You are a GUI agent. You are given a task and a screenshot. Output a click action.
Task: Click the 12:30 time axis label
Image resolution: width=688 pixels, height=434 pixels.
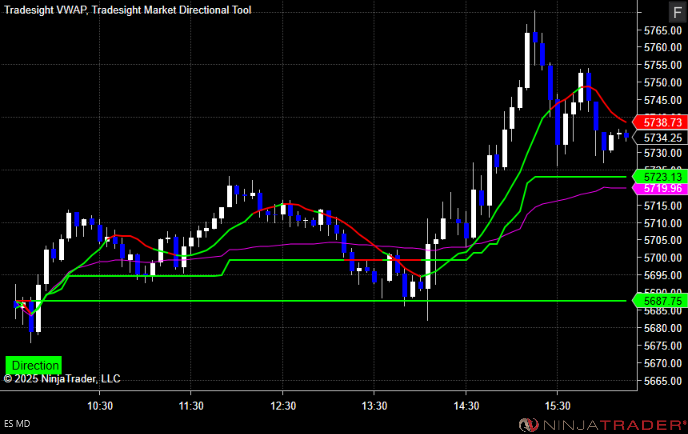click(x=283, y=406)
